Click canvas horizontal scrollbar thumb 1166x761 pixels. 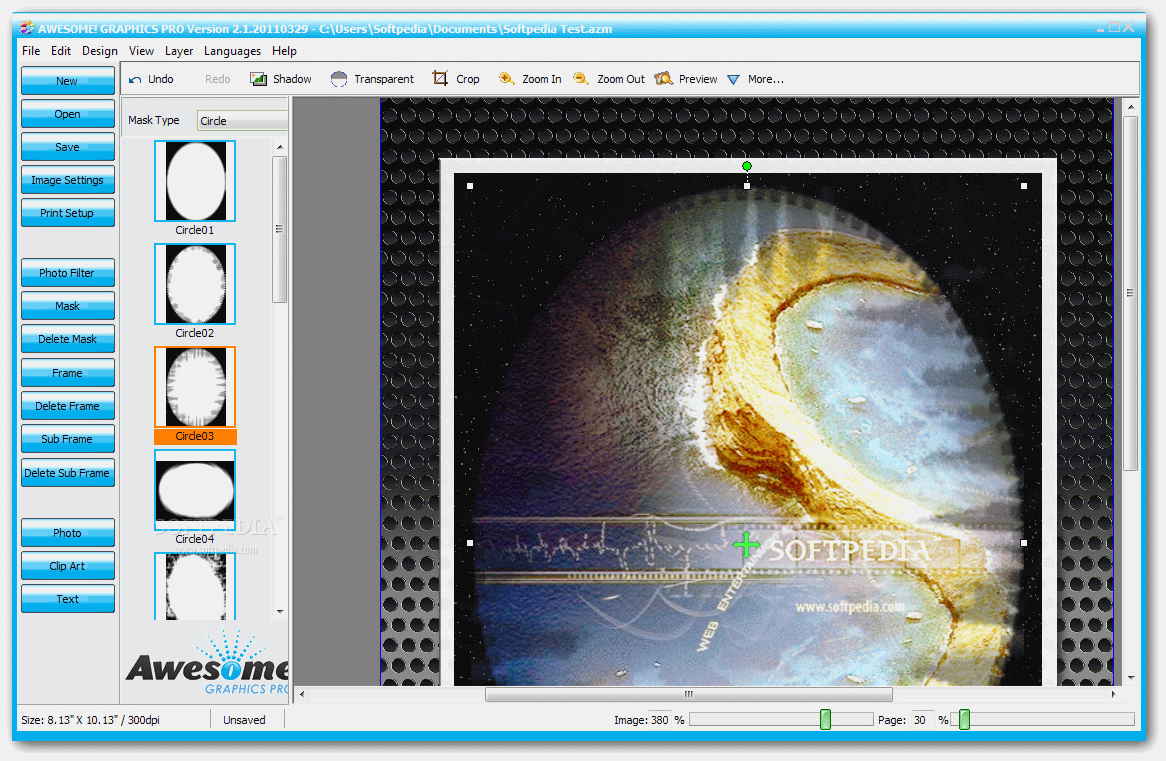[x=689, y=694]
